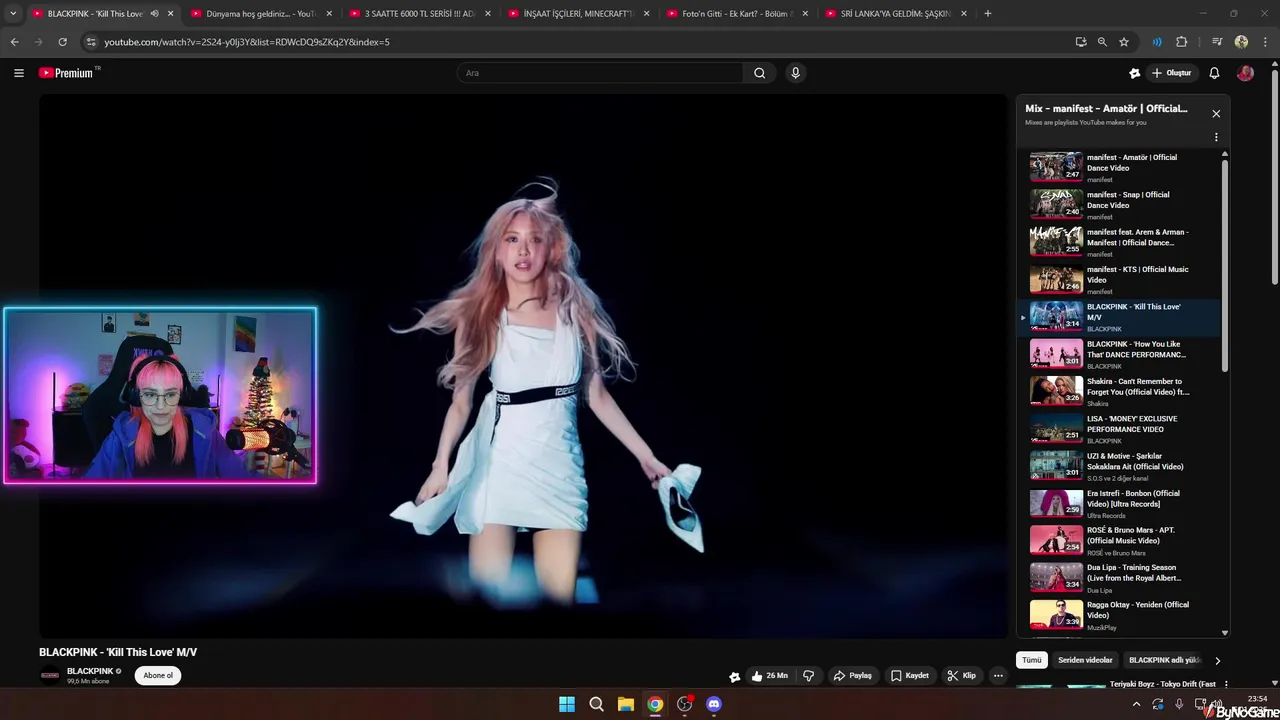Play UZI & Motive Şarkılar Sokaklara Ait
This screenshot has height=720, width=1280.
(1120, 466)
